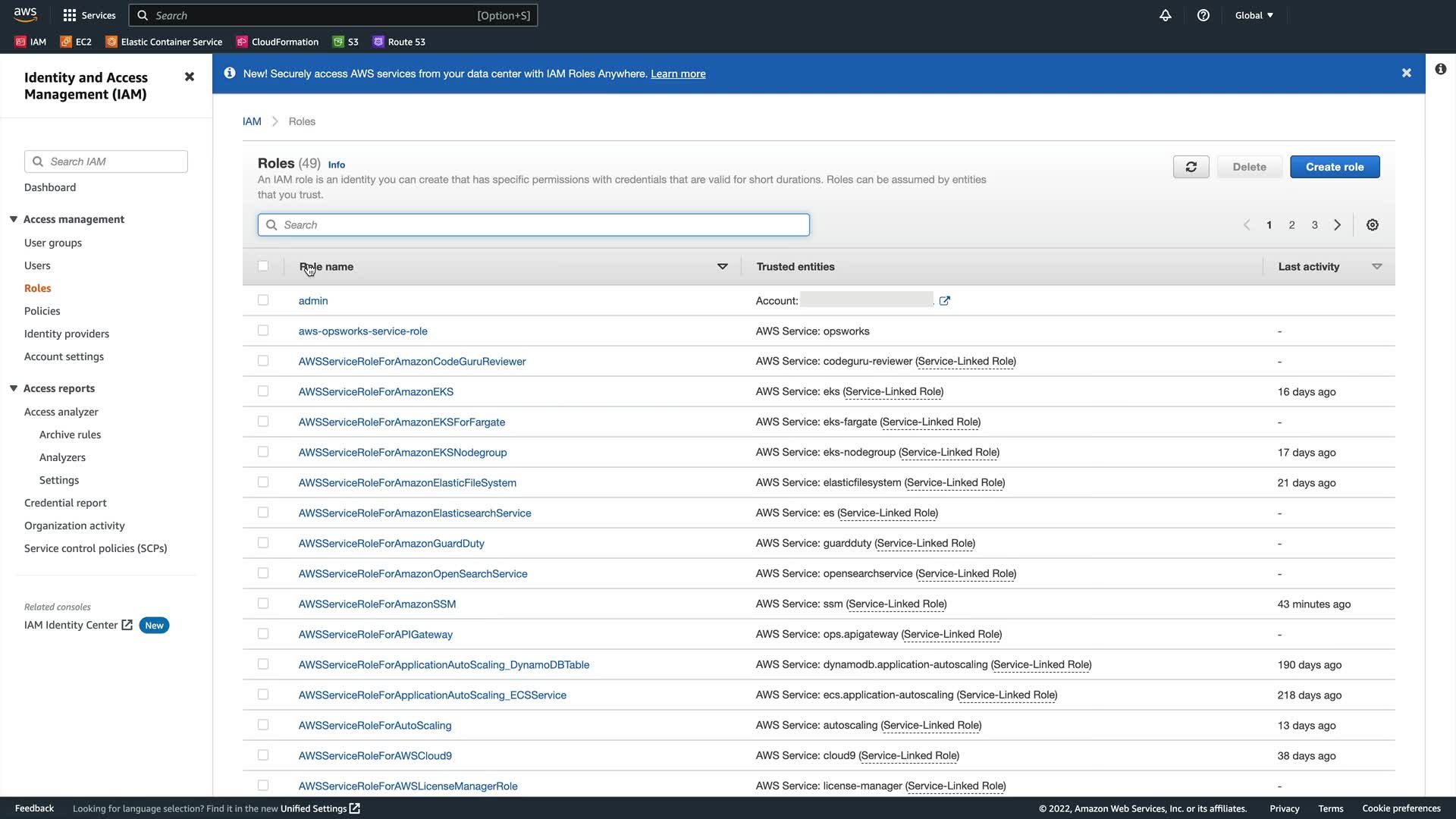Collapse the Access management section

point(14,219)
